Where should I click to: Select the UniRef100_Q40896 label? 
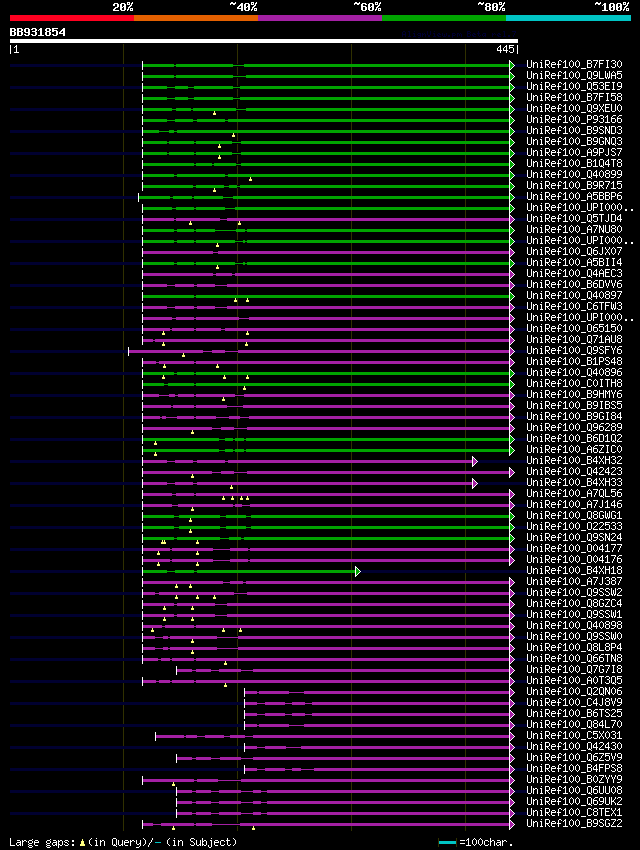(574, 372)
